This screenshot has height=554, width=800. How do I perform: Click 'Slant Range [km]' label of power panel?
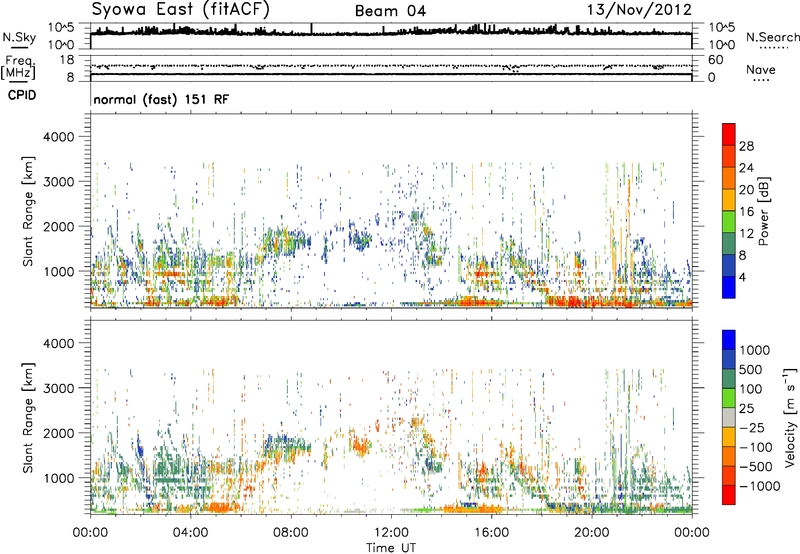pos(28,211)
